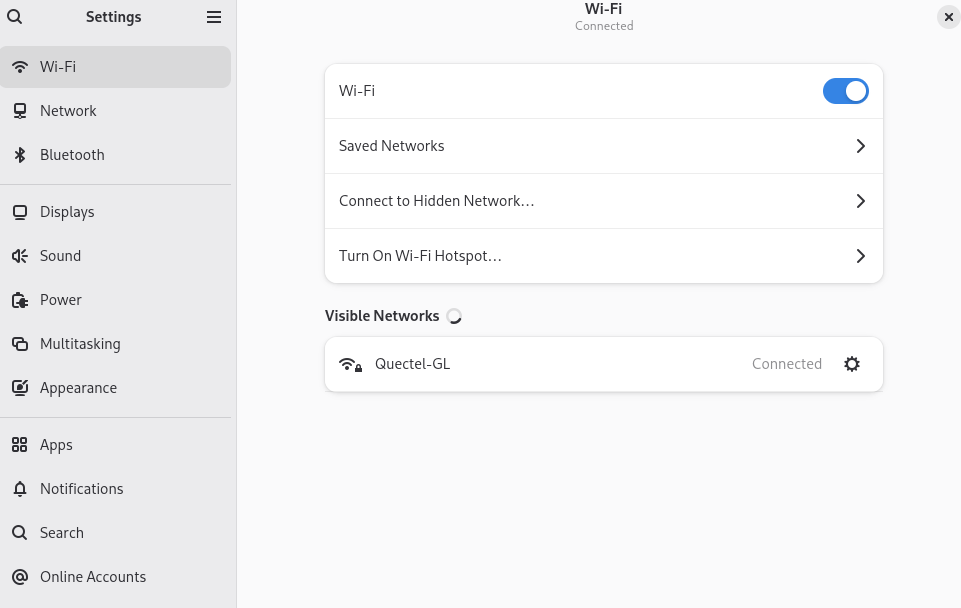
Task: Click the Search item in sidebar
Action: pyautogui.click(x=61, y=533)
